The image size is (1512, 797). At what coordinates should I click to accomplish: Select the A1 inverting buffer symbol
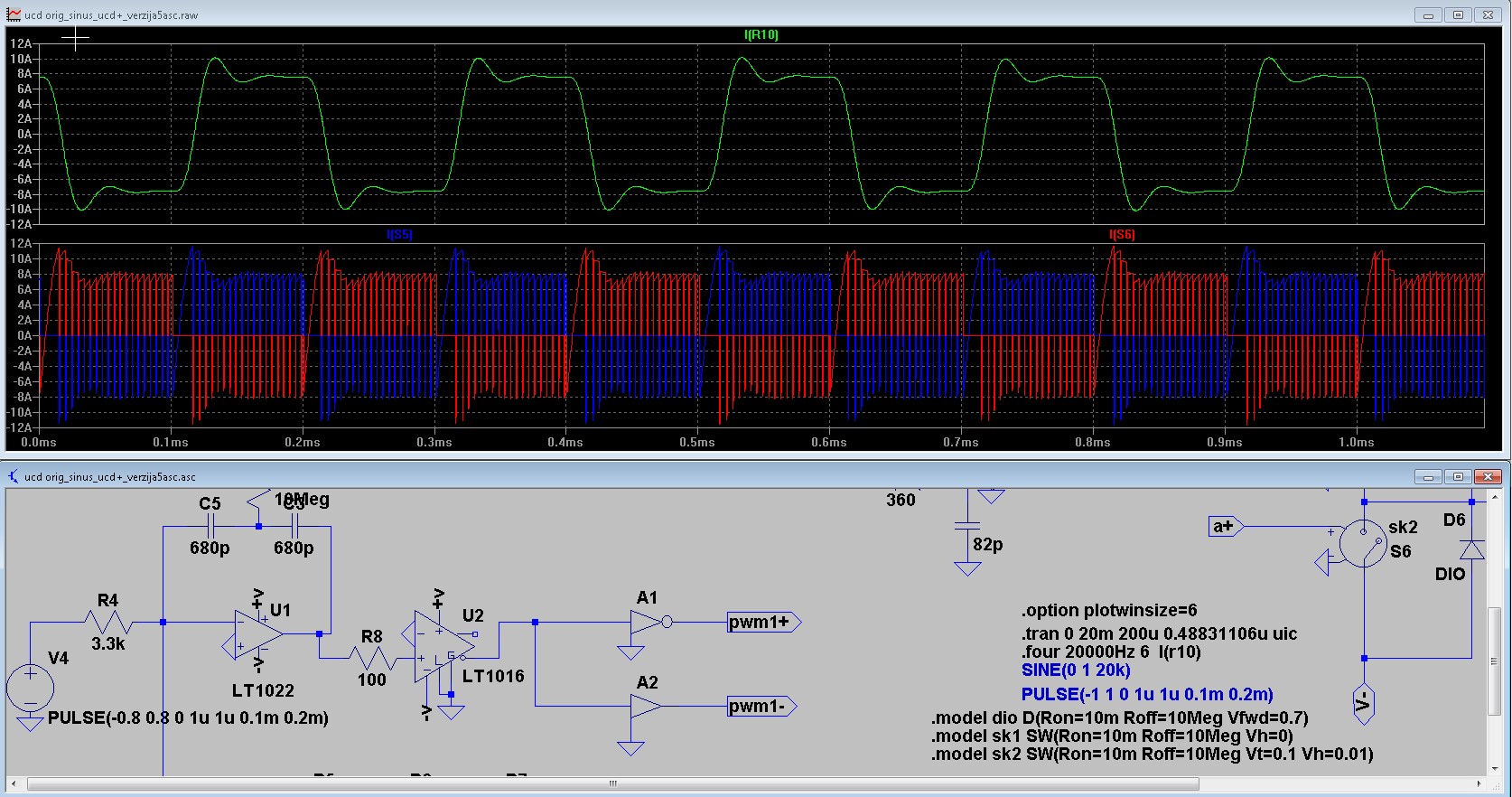tap(652, 623)
